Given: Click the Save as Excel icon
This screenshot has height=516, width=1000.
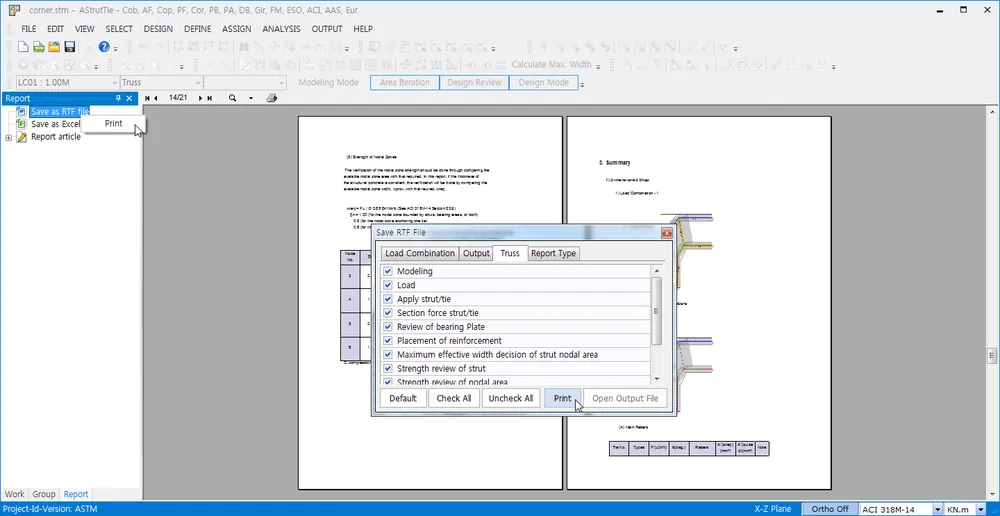Looking at the screenshot, I should point(22,124).
